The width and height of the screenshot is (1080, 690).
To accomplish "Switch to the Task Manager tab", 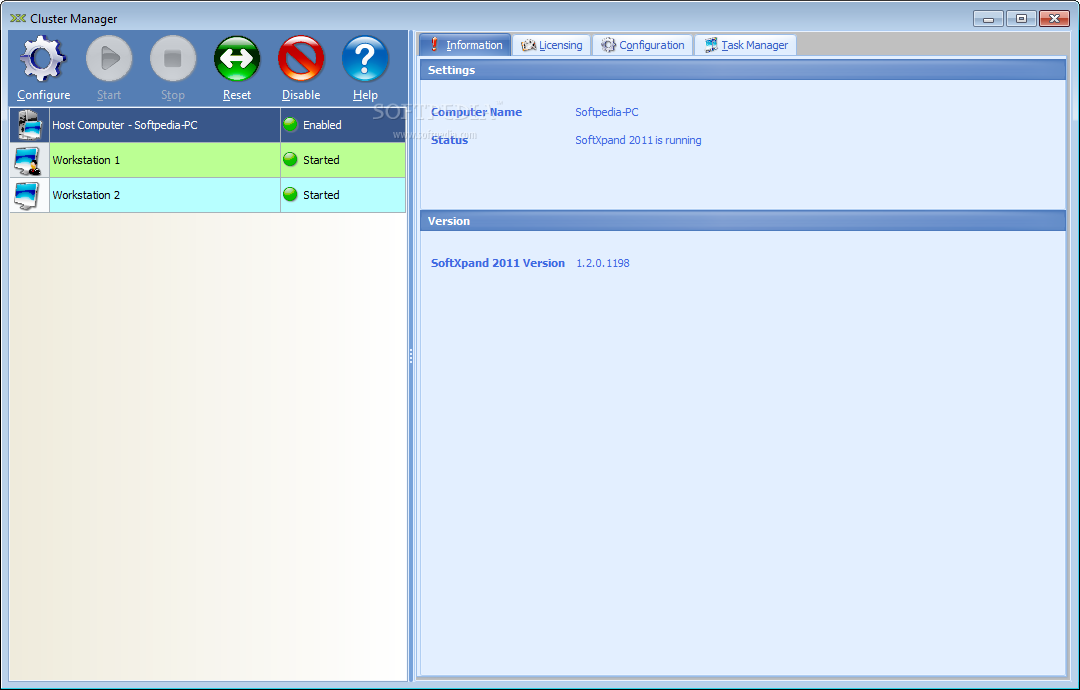I will pos(746,45).
